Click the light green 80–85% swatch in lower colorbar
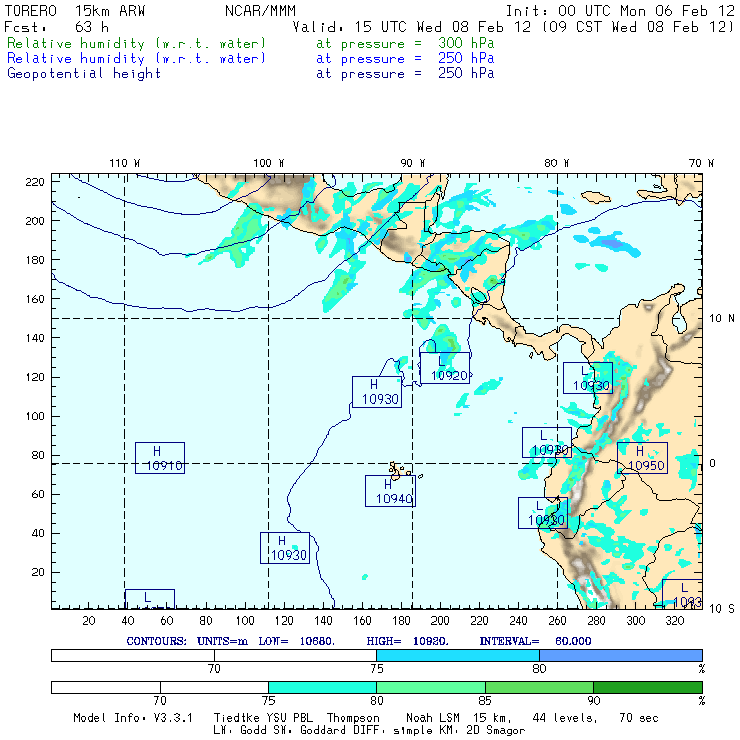Image resolution: width=740 pixels, height=740 pixels. pos(431,687)
